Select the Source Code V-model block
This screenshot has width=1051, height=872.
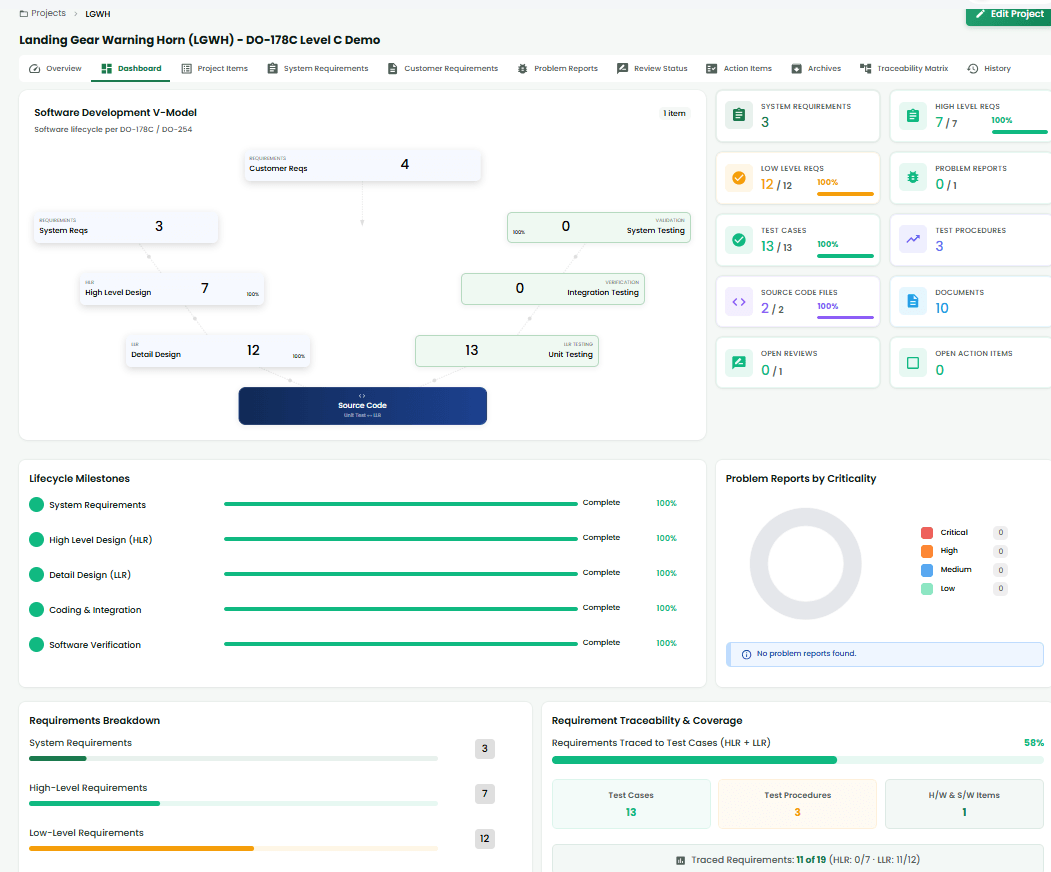363,406
